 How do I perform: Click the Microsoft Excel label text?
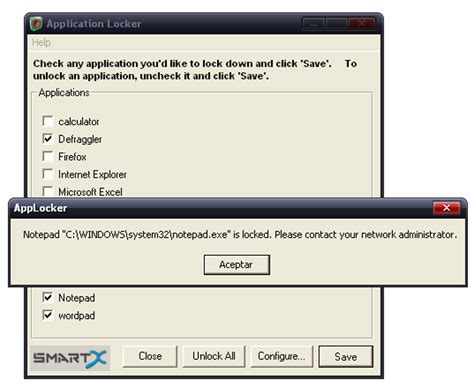coord(90,192)
